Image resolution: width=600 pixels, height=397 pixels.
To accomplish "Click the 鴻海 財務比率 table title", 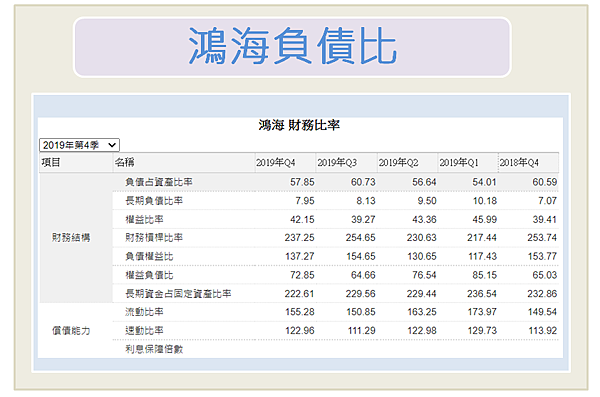I will pyautogui.click(x=299, y=125).
